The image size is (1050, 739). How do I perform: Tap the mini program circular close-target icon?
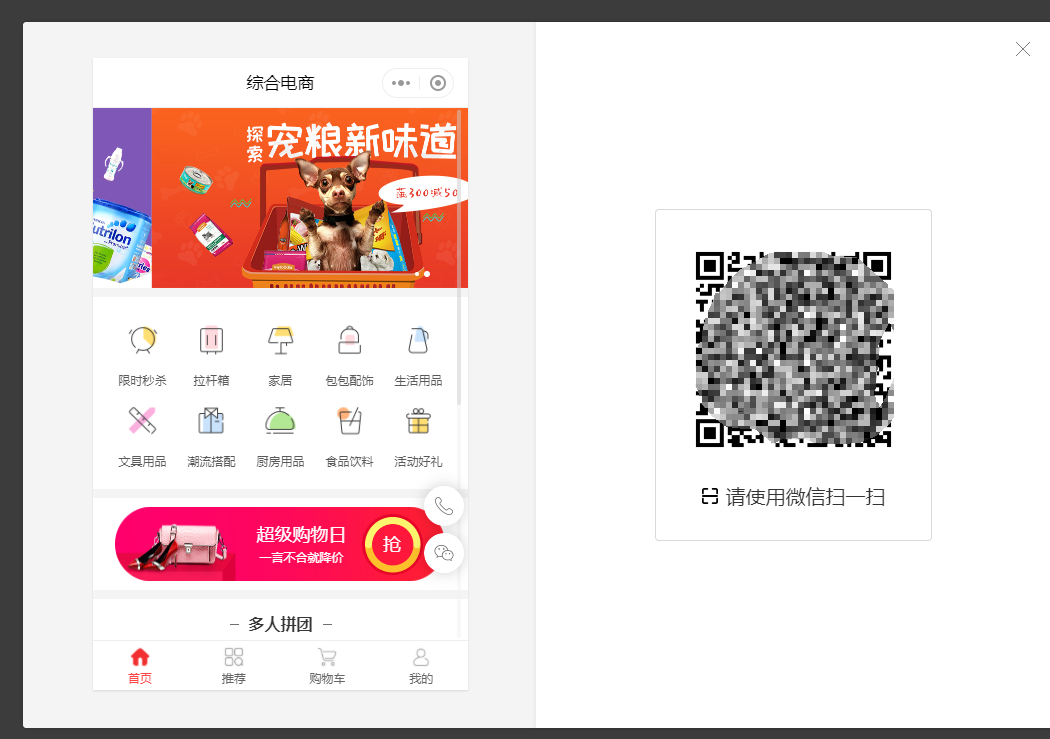[x=437, y=83]
